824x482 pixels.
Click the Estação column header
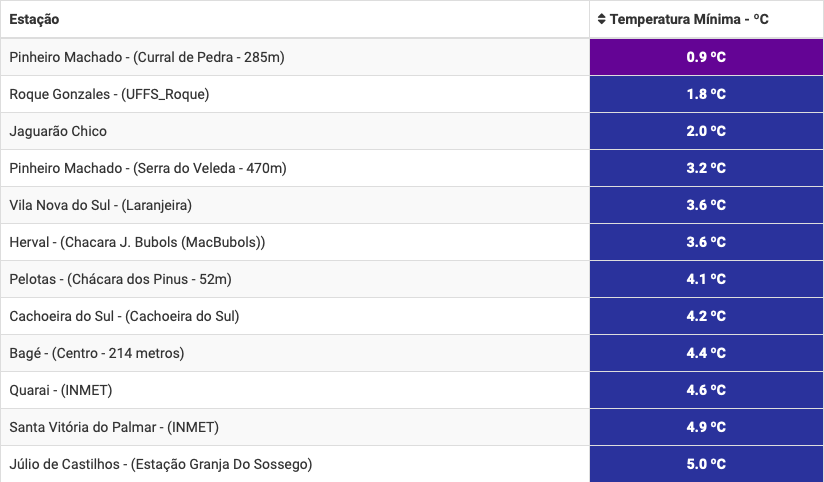click(34, 19)
